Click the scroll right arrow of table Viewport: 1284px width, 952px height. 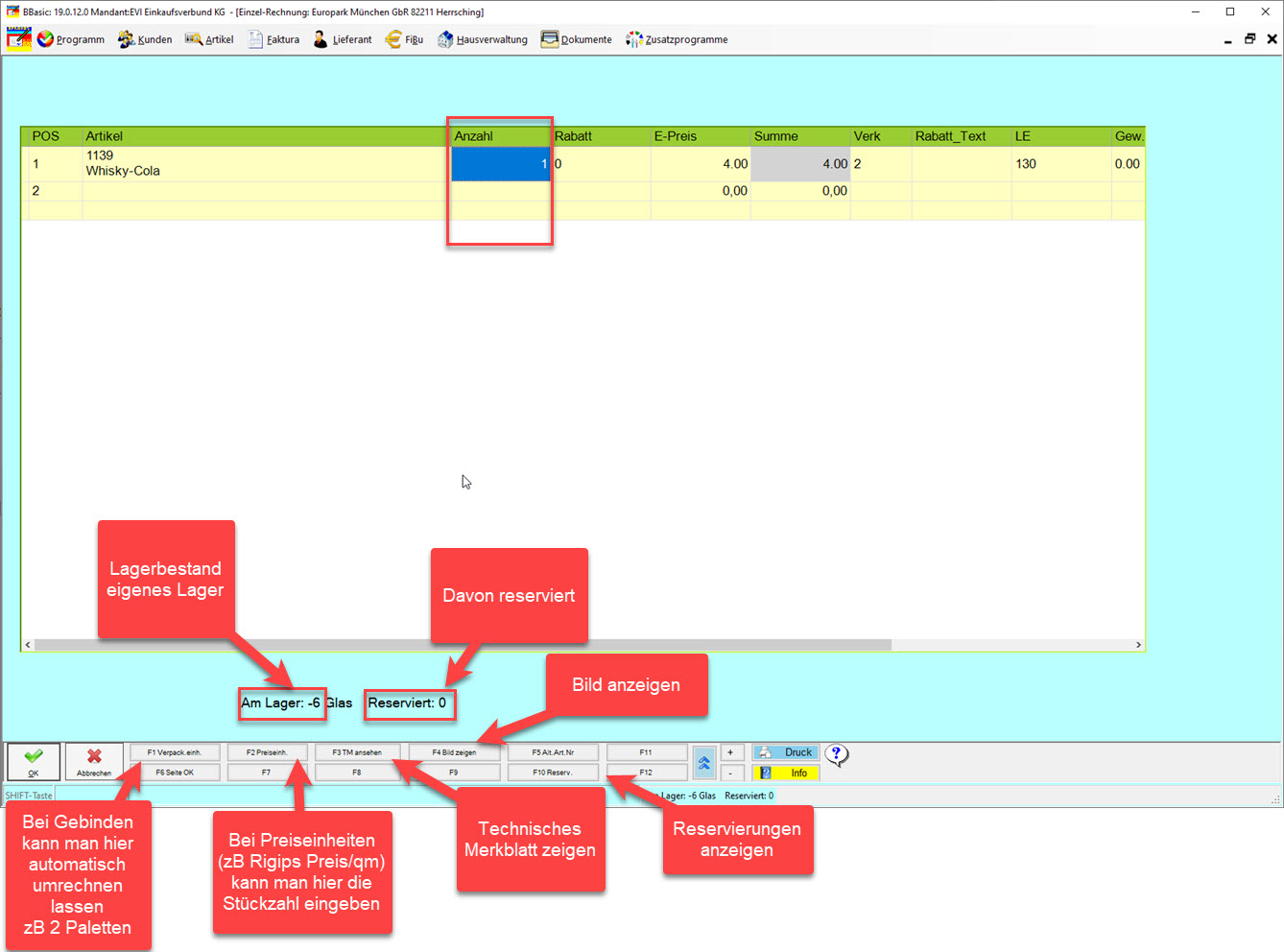pyautogui.click(x=1139, y=645)
